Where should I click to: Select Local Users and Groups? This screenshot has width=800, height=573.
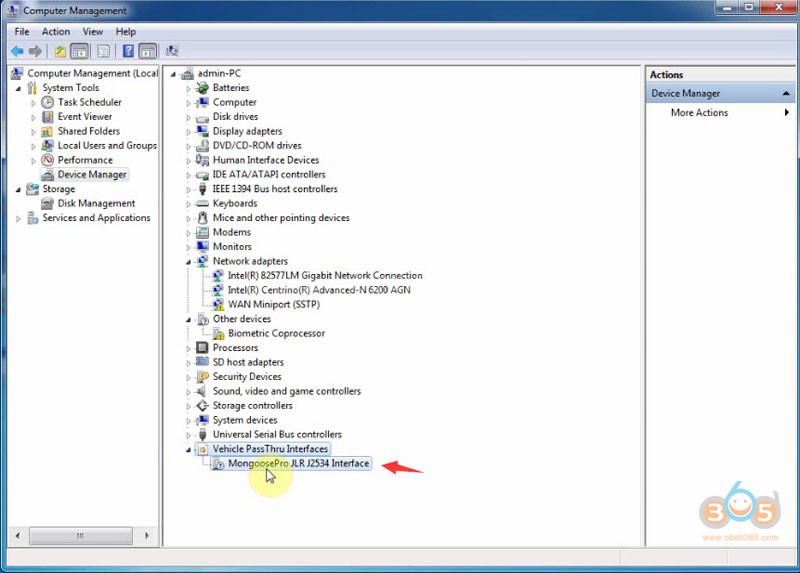[x=107, y=145]
